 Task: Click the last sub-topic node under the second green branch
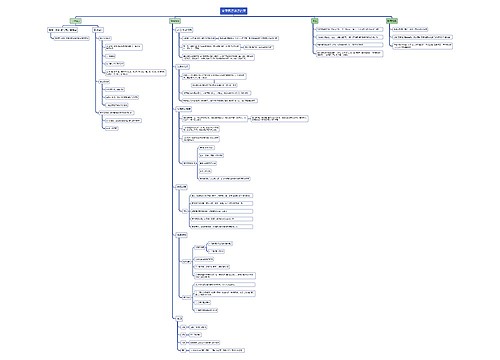[179, 319]
